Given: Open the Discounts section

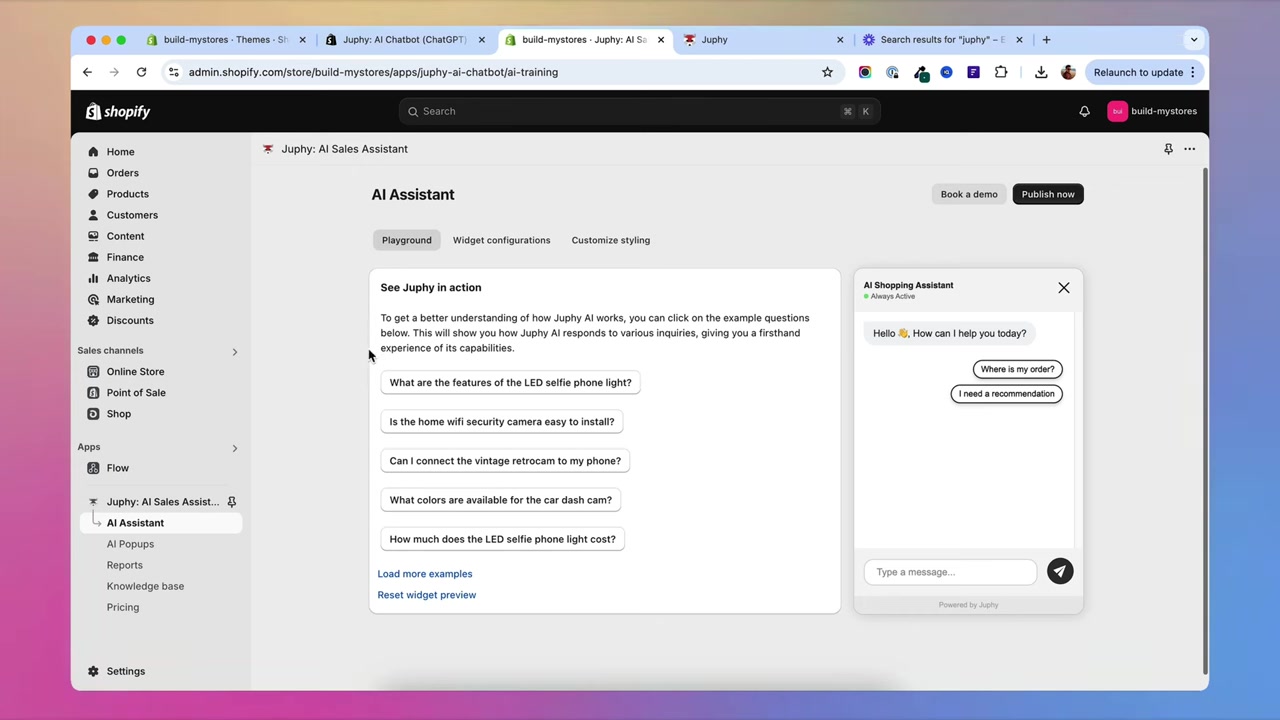Looking at the screenshot, I should [x=130, y=320].
